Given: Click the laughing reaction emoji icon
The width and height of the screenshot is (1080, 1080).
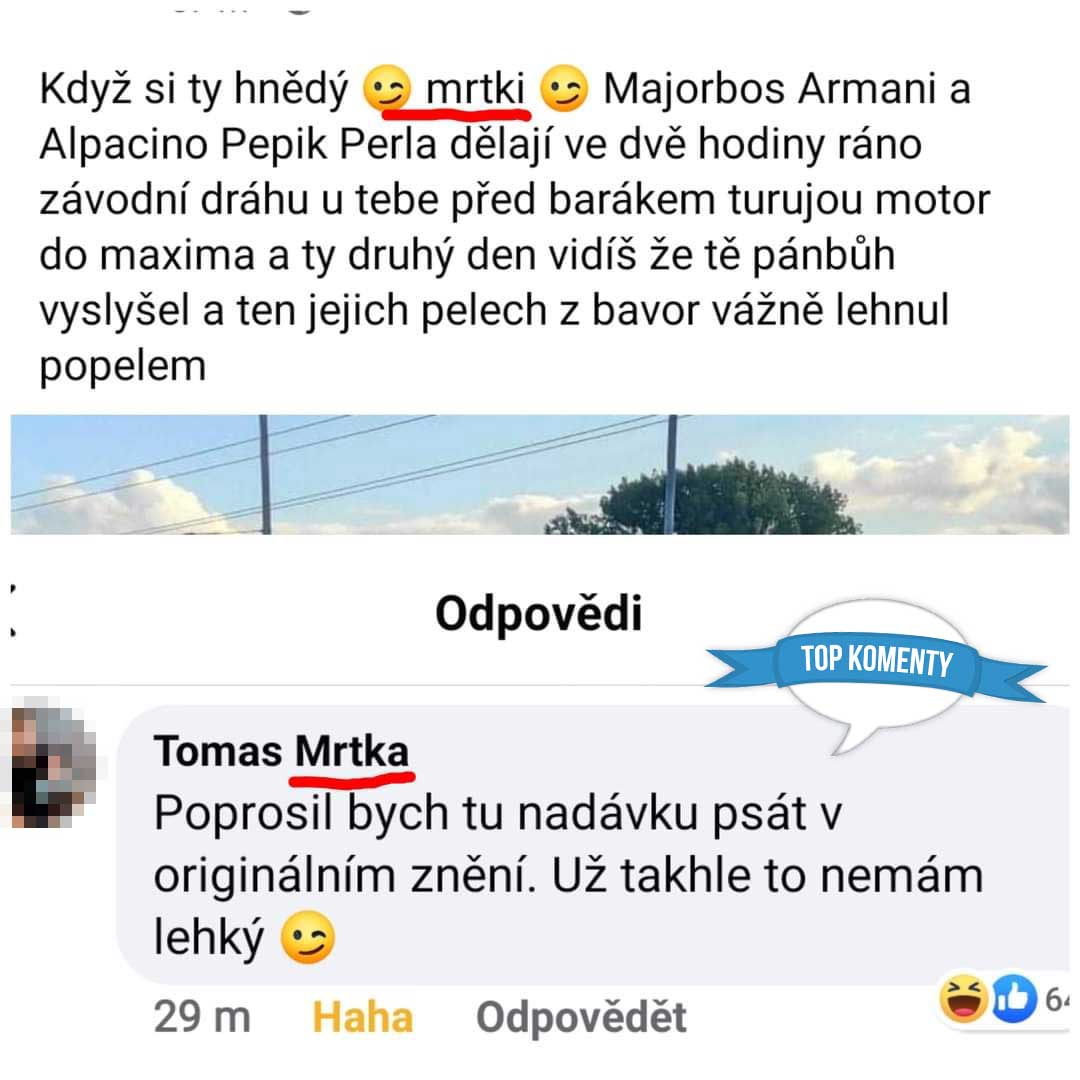Looking at the screenshot, I should tap(963, 997).
